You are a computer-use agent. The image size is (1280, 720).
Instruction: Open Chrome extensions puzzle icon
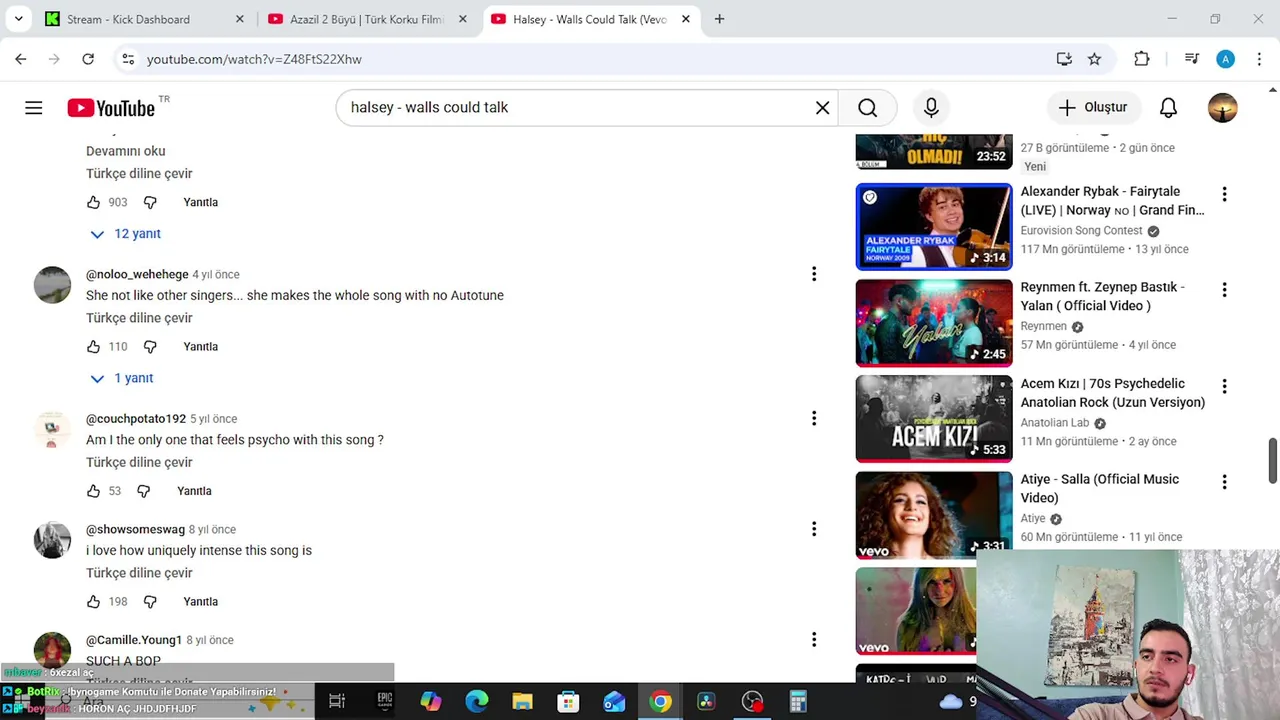point(1141,59)
